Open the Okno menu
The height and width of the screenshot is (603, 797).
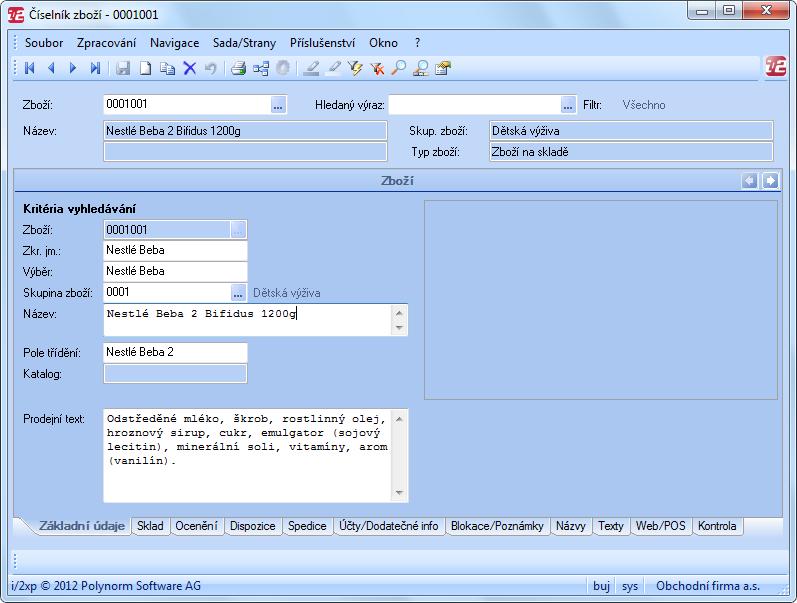[x=383, y=43]
